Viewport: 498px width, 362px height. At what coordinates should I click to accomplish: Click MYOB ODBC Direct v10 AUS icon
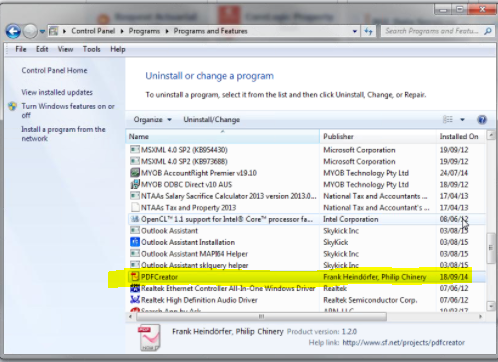point(135,184)
